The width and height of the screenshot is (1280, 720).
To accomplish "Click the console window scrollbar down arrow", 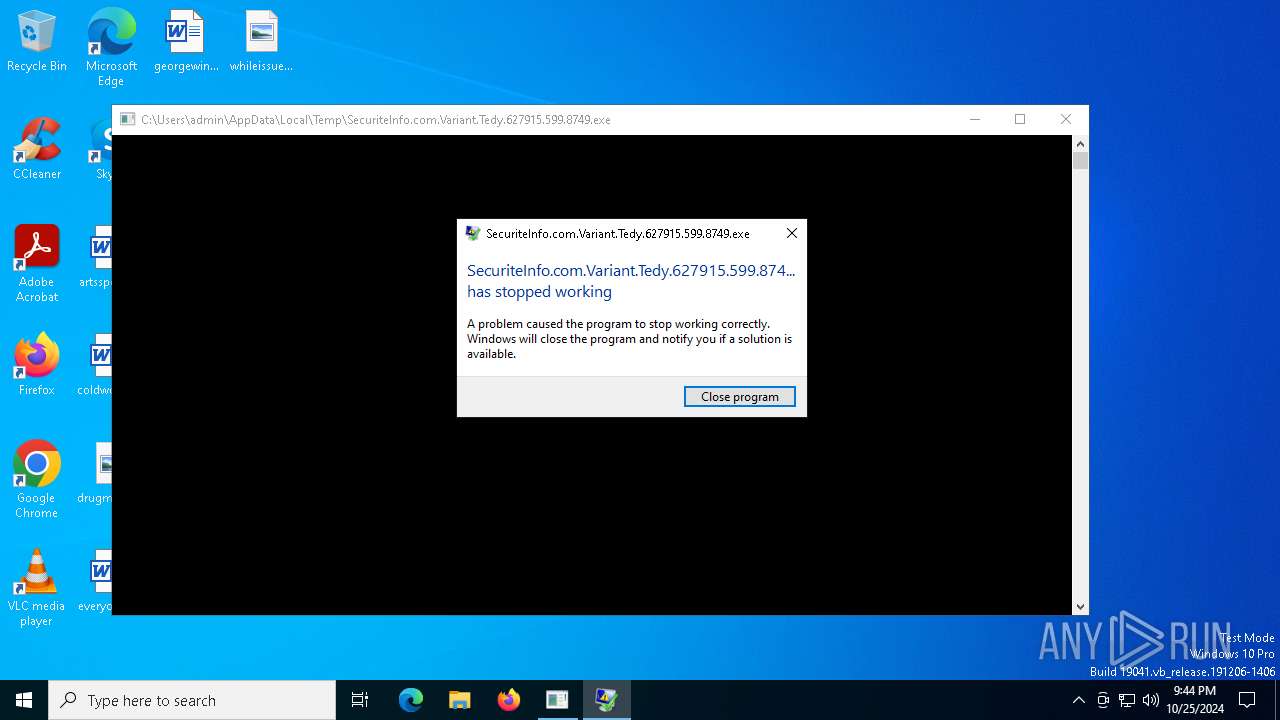I will (1080, 607).
